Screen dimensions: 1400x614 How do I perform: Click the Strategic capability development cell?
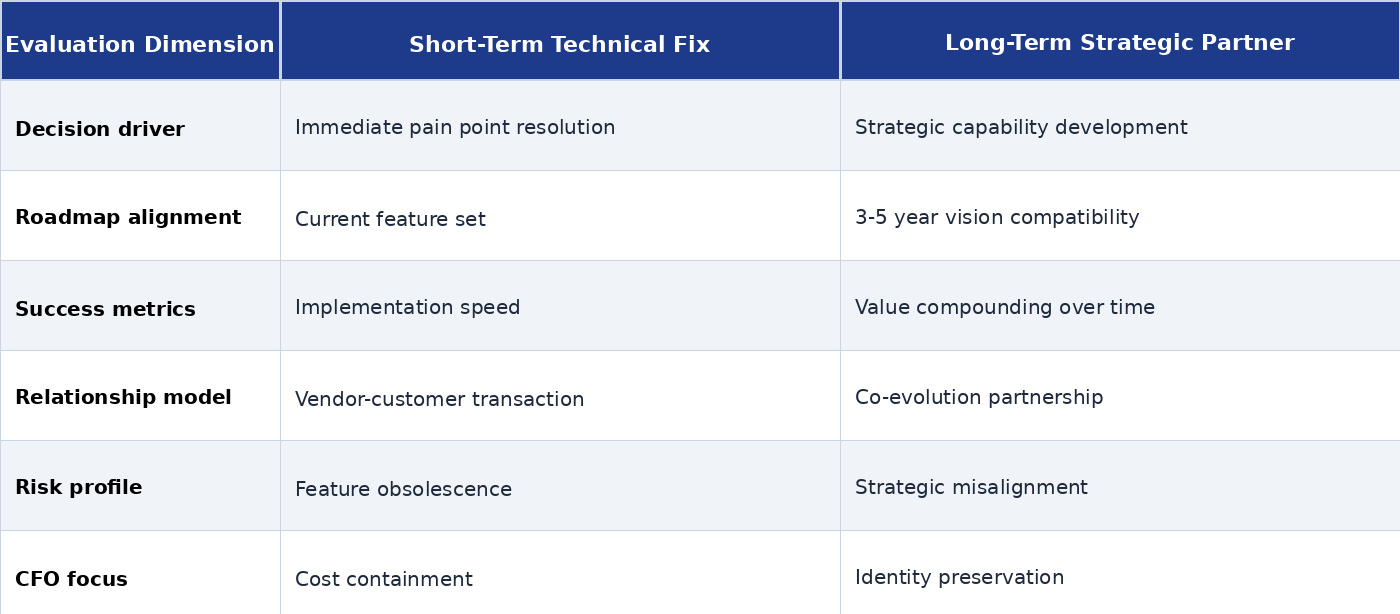(x=1021, y=128)
